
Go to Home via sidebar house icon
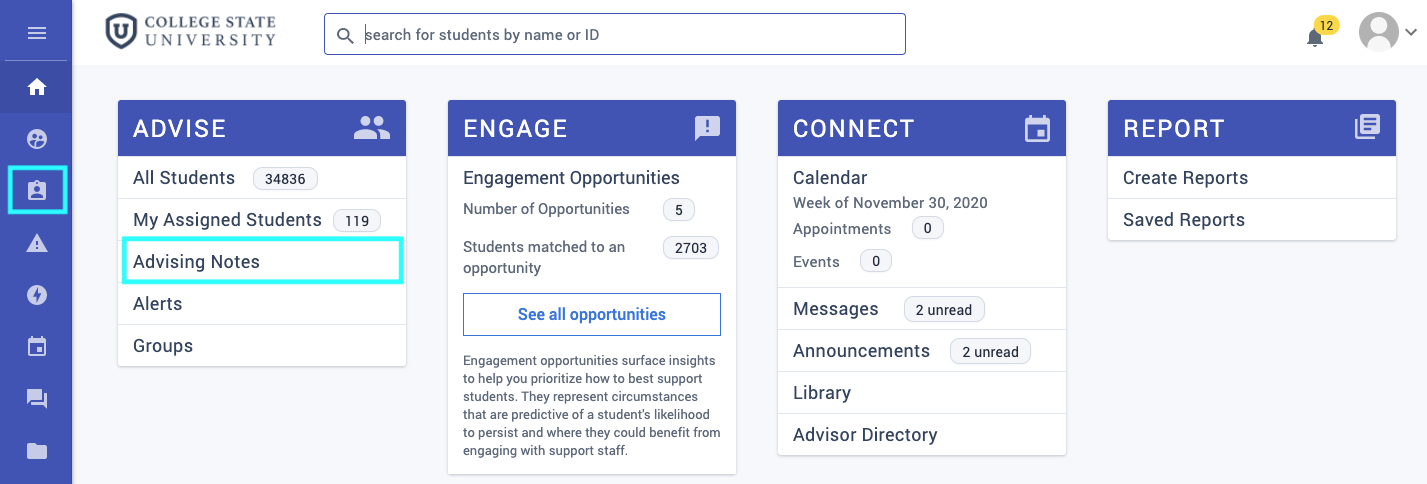click(37, 87)
